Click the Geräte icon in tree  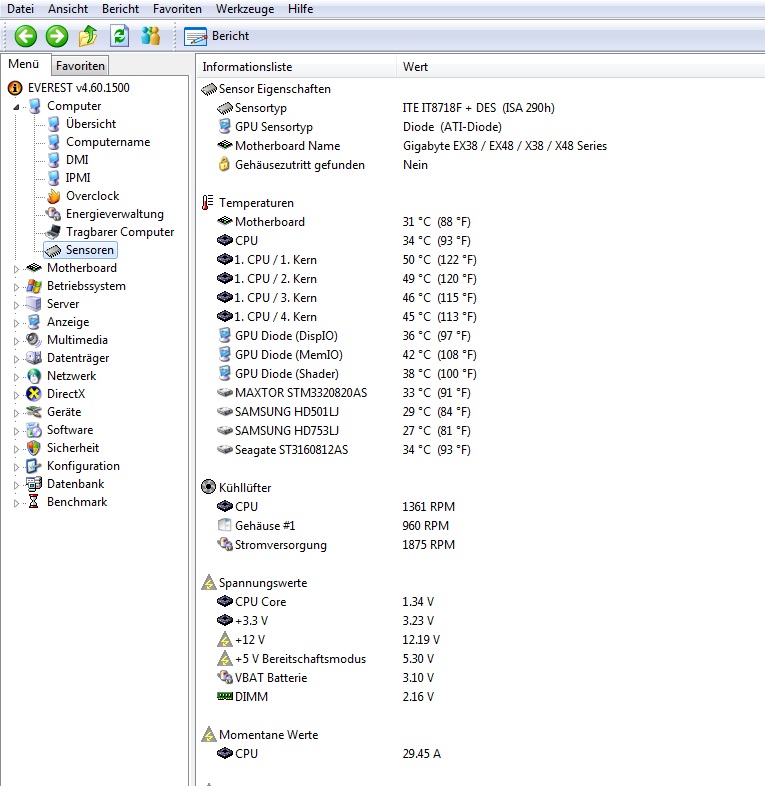point(34,412)
